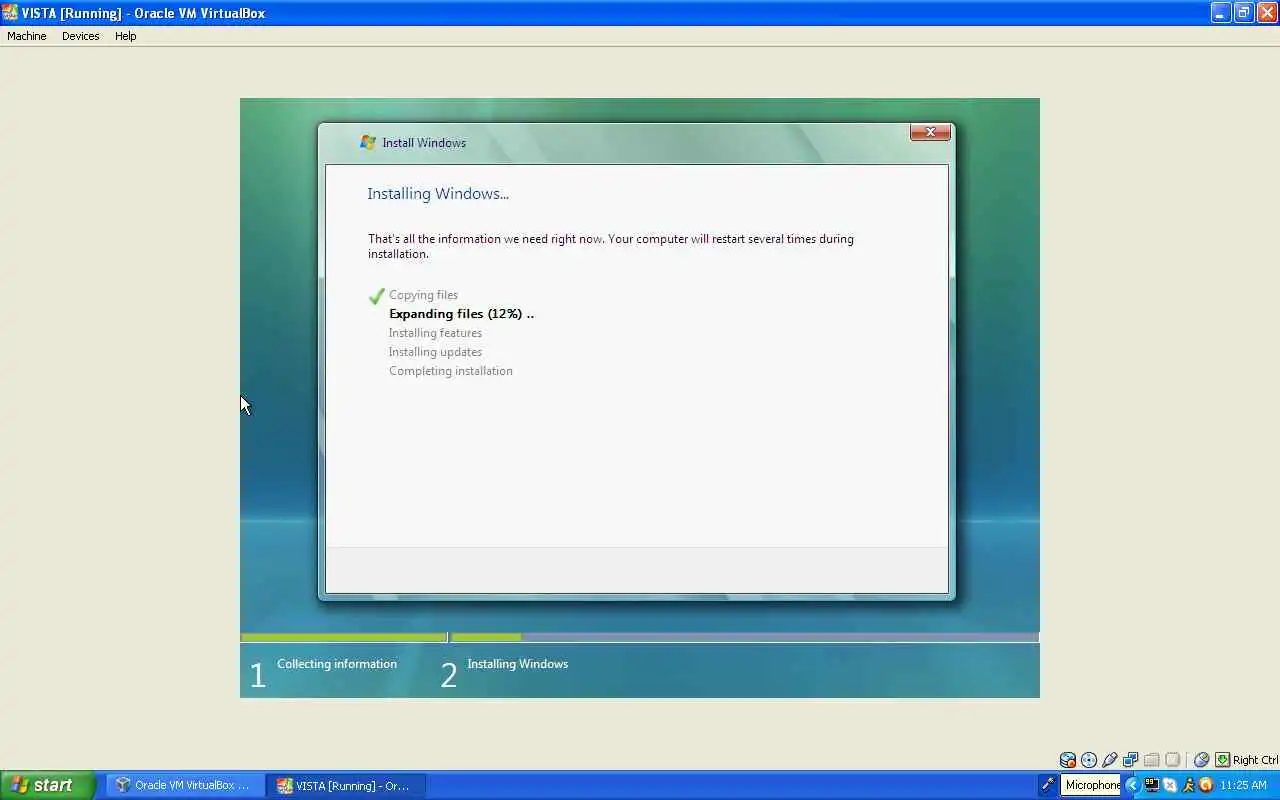1280x800 pixels.
Task: Click the stage 2 installation progress bar
Action: [744, 637]
